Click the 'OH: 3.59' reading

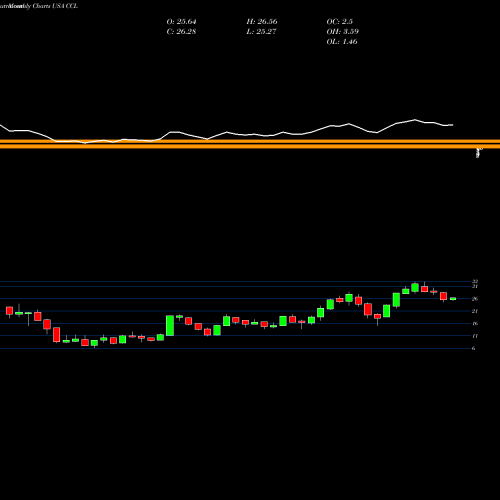coord(343,32)
